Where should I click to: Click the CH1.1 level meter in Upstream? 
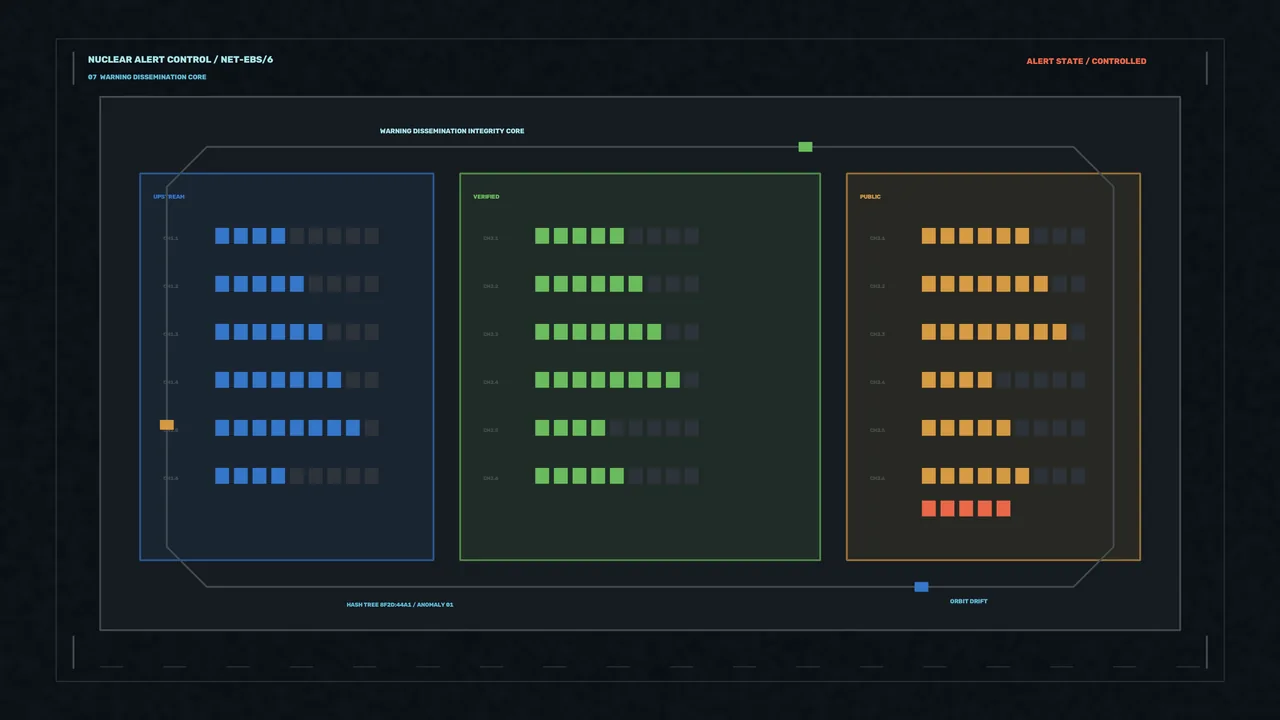click(x=297, y=236)
